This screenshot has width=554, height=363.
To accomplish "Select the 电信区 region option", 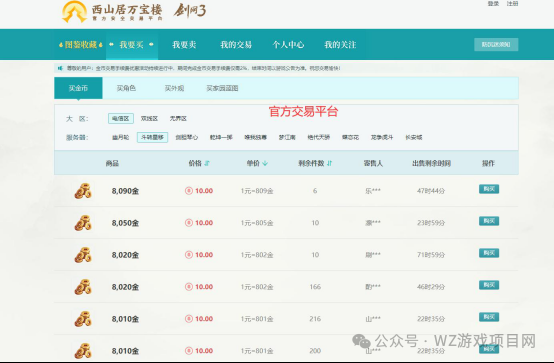I will pos(121,118).
